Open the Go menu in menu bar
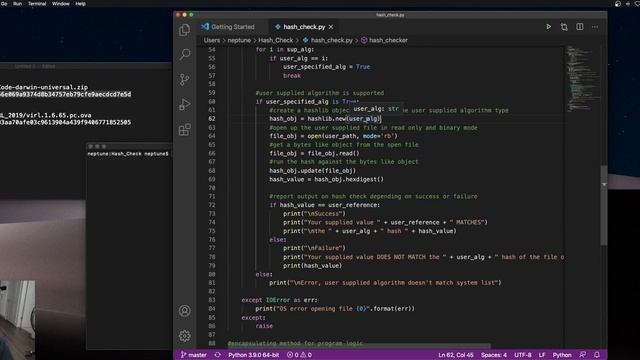Viewport: 640px width, 360px height. coord(4,4)
